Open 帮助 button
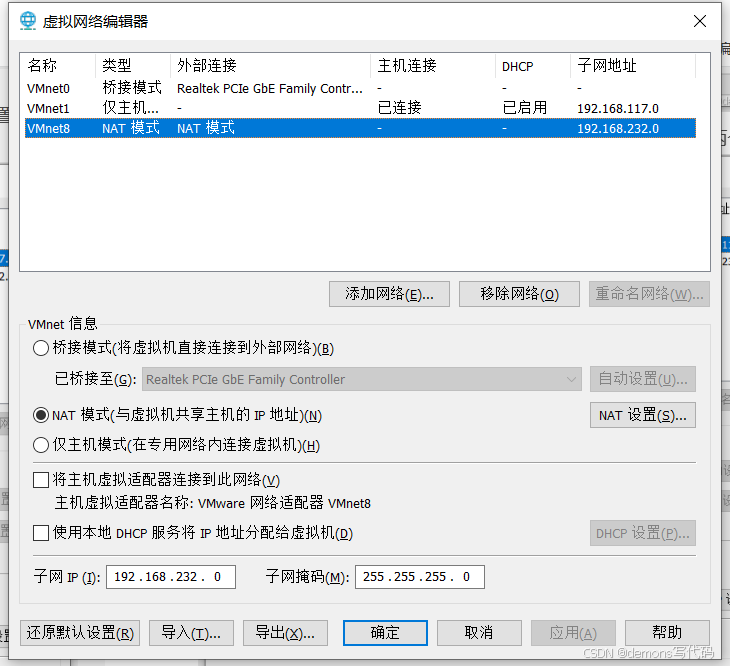Screen dimensions: 730x666 click(667, 633)
